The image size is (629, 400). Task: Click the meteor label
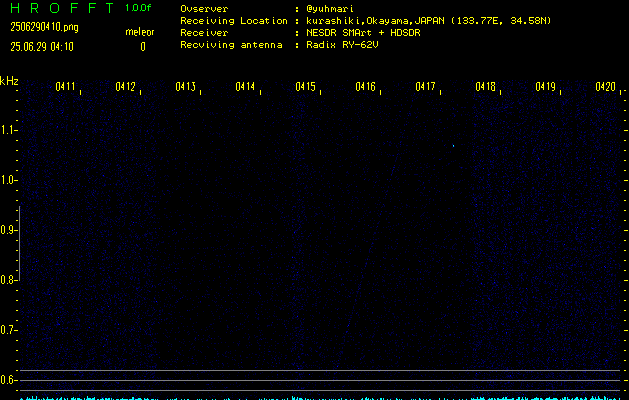point(140,32)
